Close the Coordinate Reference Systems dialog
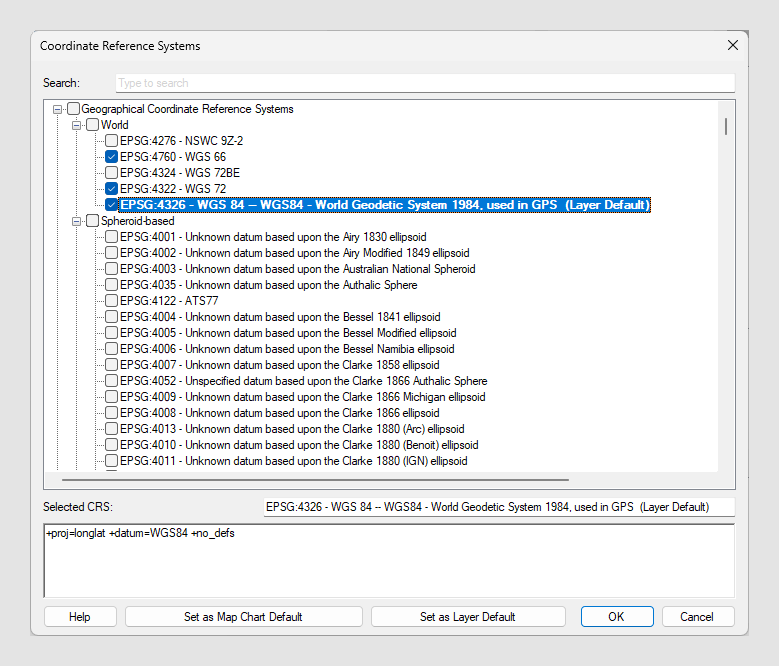Screen dimensions: 779x666 (x=733, y=45)
